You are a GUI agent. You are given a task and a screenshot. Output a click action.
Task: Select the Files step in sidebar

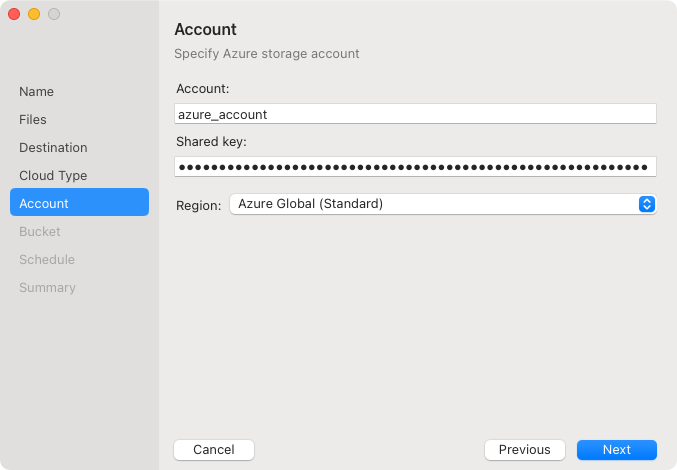pyautogui.click(x=33, y=119)
